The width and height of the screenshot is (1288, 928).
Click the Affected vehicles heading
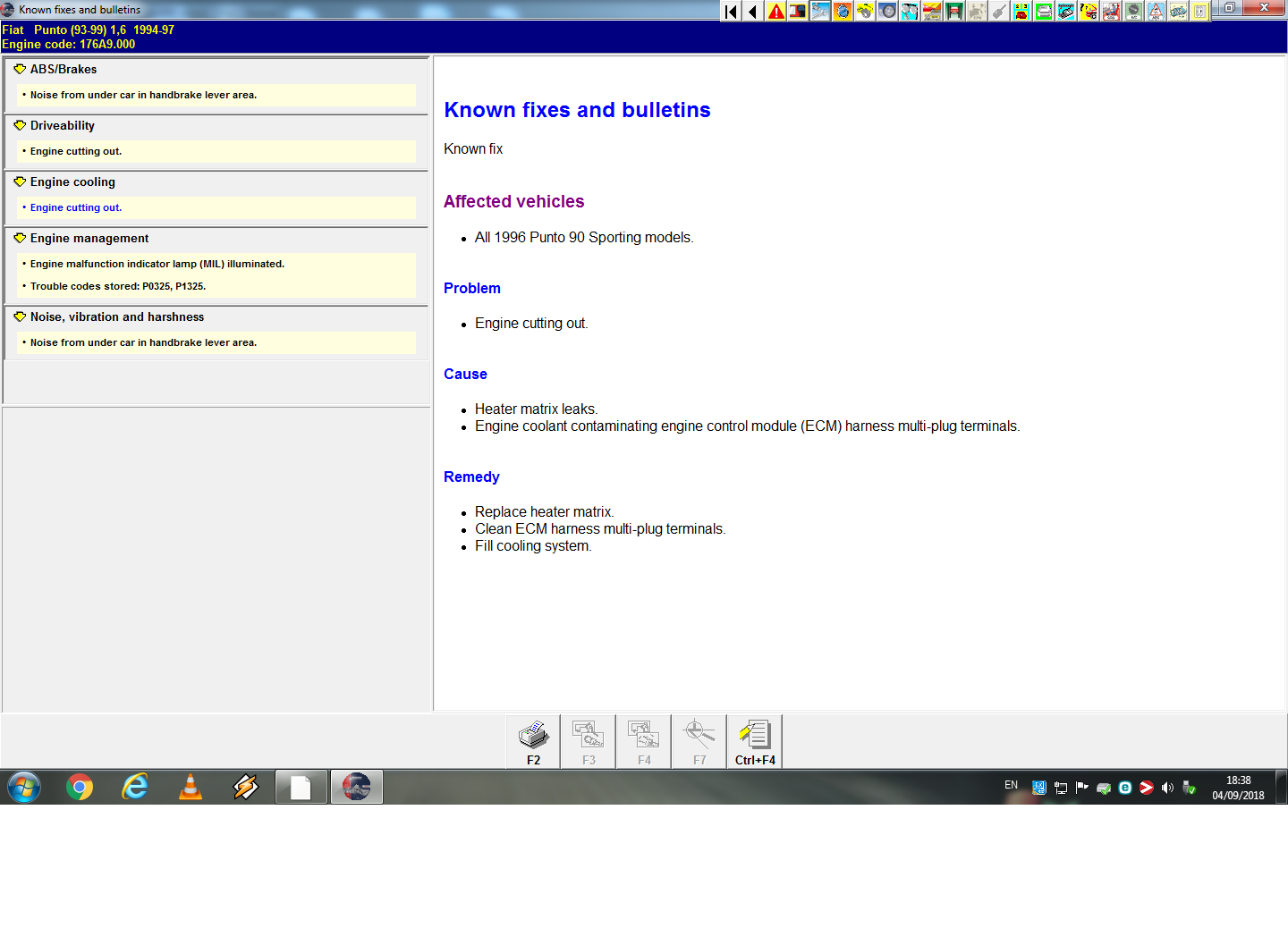[x=513, y=202]
